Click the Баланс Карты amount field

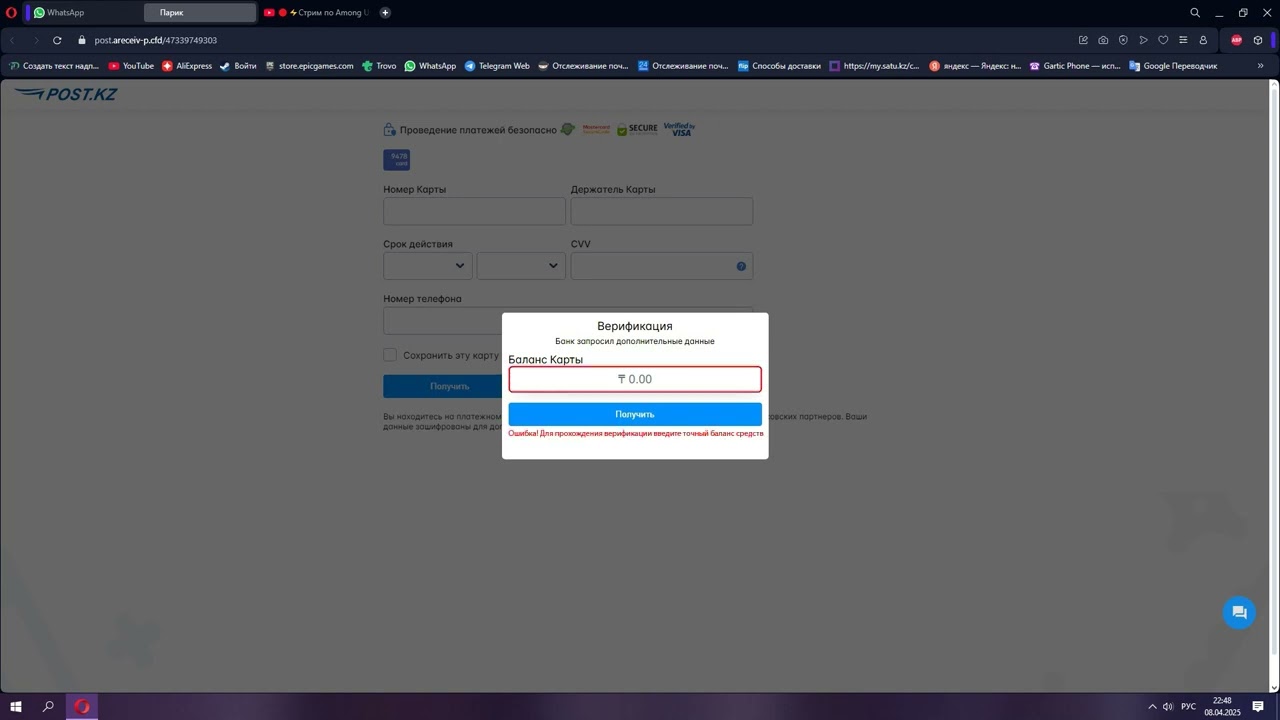point(635,379)
